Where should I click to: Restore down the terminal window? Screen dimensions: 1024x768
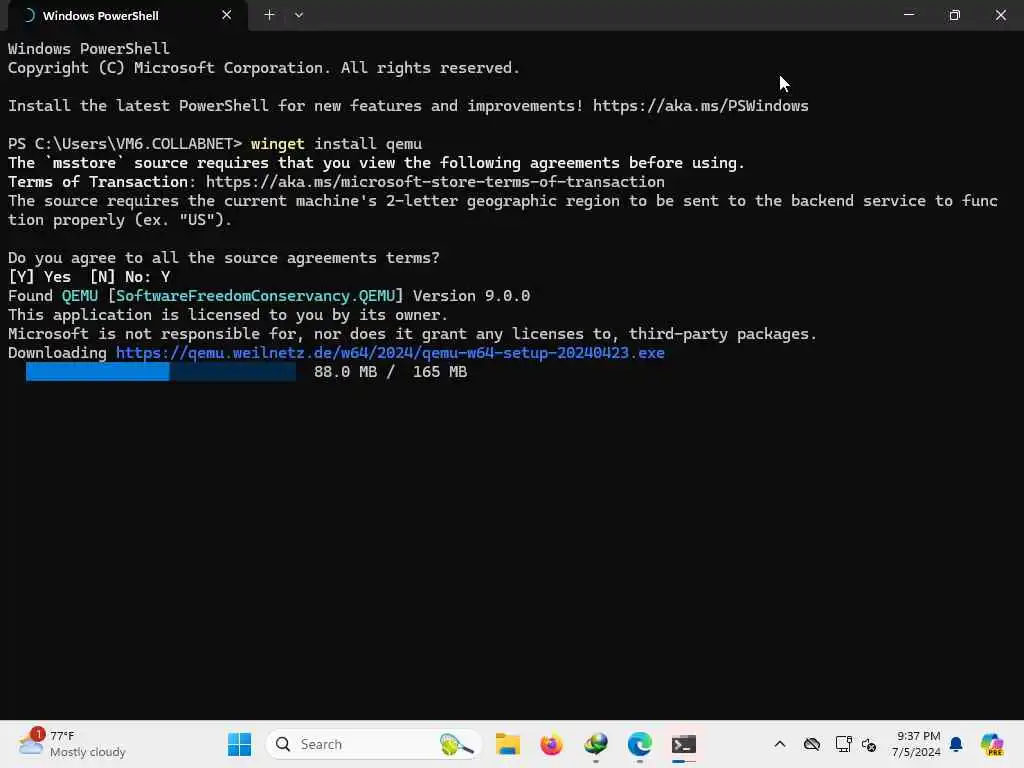[954, 15]
